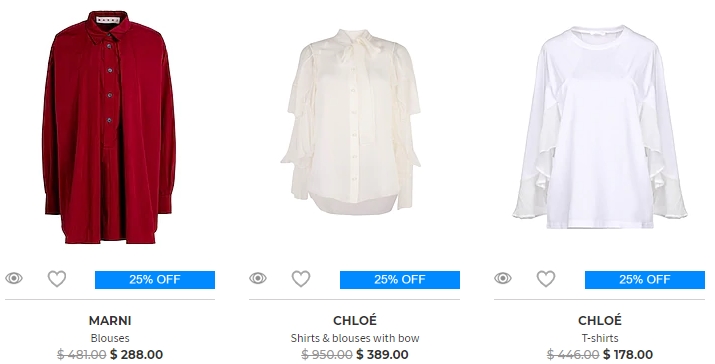
Task: Select Shirts & blouses with bow link
Action: point(355,338)
